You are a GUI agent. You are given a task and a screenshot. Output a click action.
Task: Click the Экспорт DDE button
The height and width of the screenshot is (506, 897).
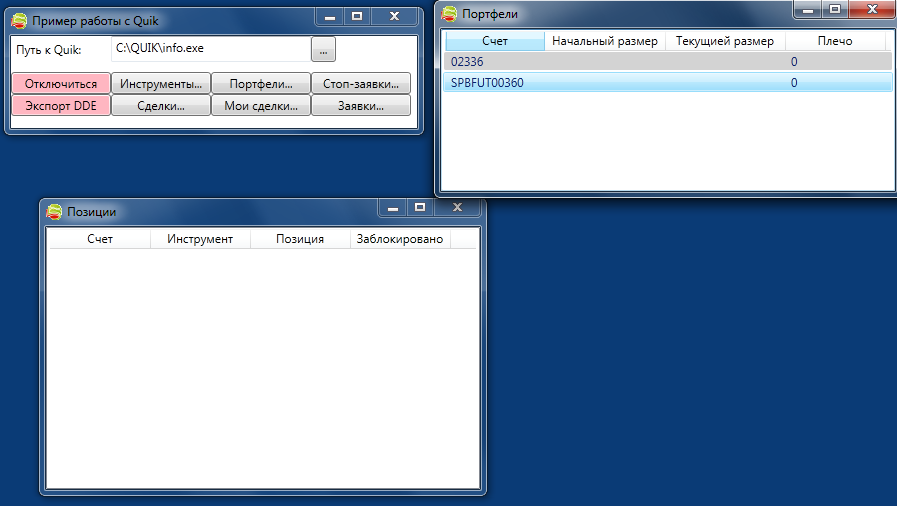[61, 106]
